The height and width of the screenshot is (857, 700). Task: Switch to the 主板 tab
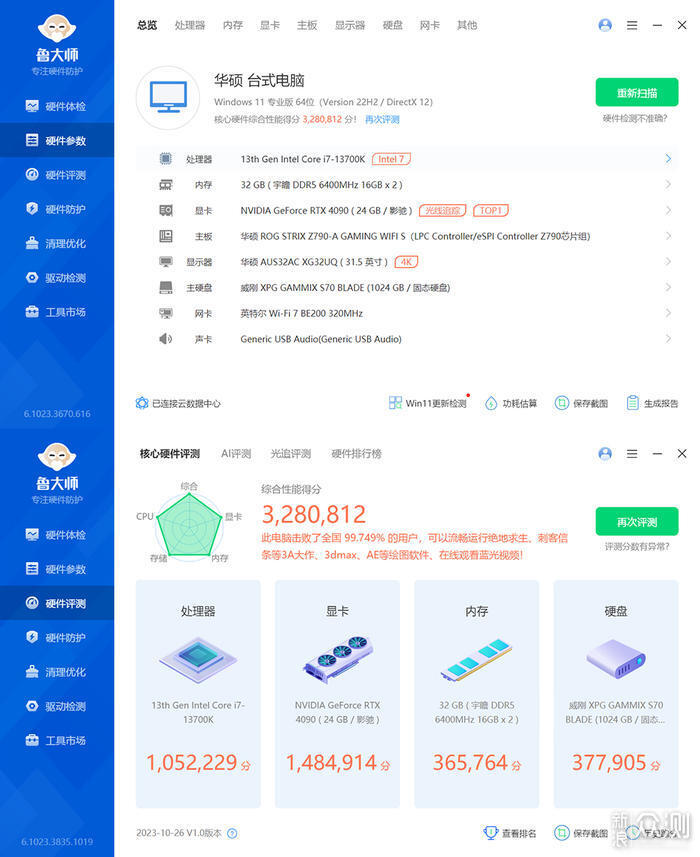click(307, 25)
